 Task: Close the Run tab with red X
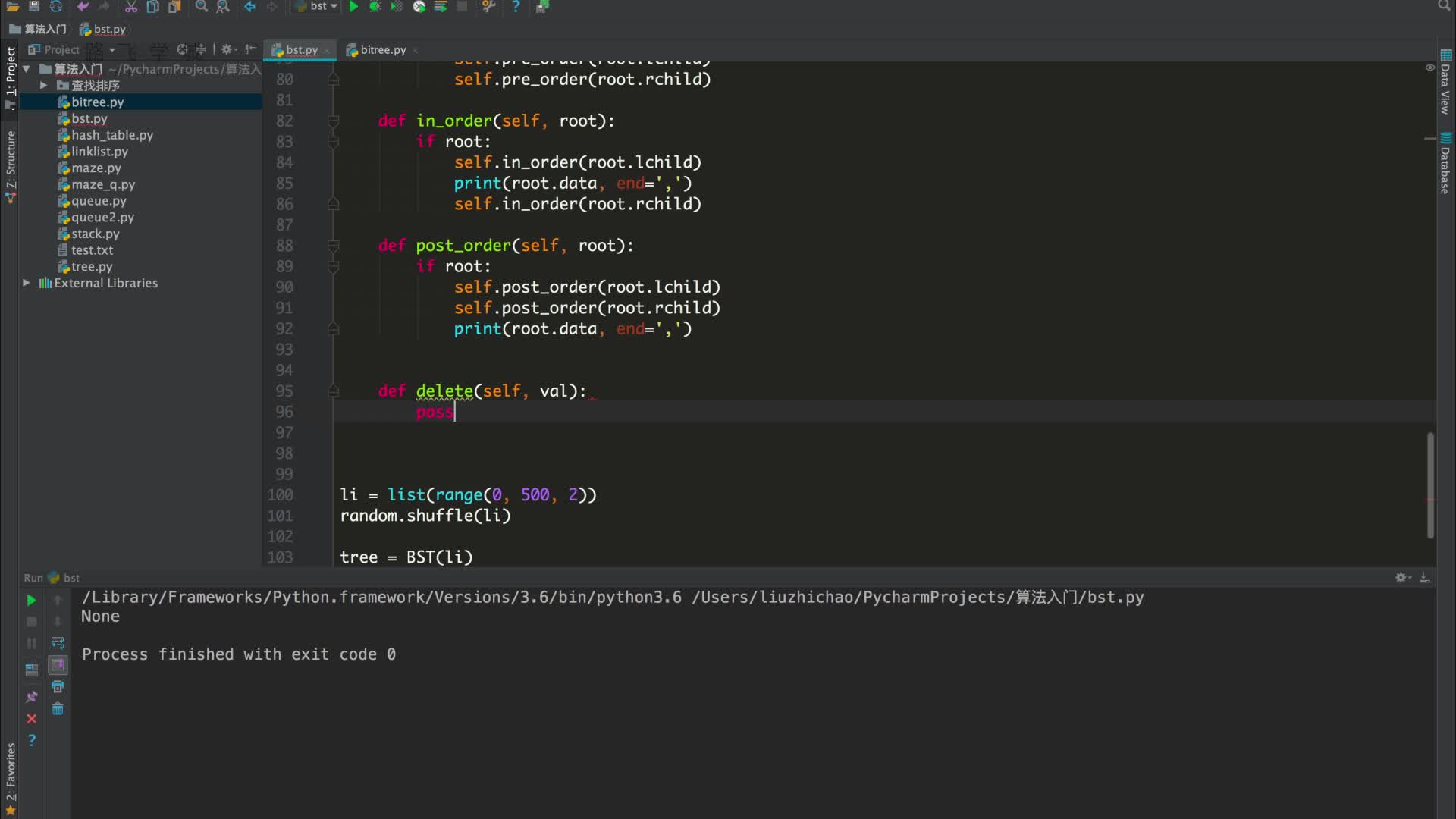pyautogui.click(x=31, y=718)
